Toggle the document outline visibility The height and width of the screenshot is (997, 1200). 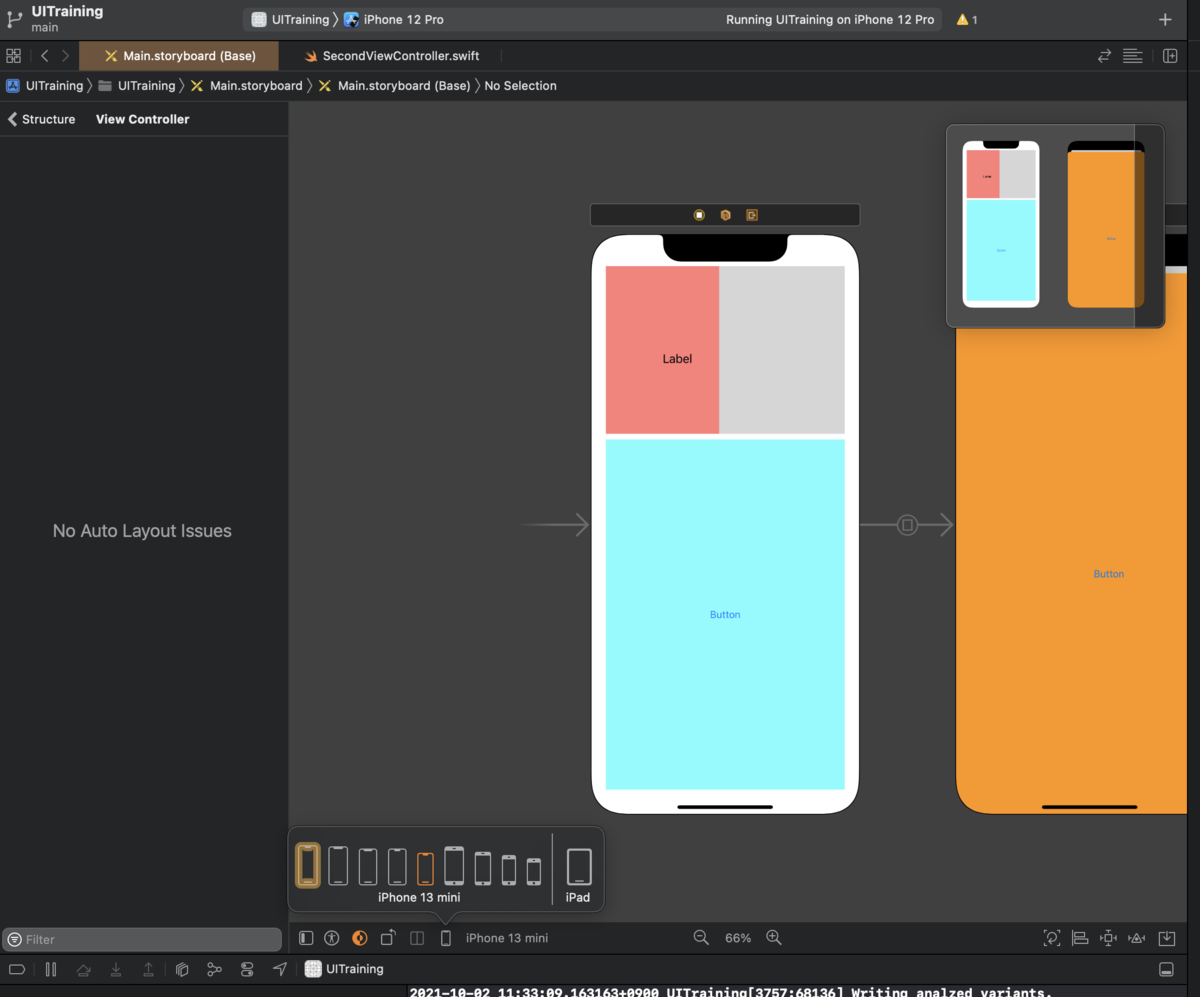[x=307, y=938]
